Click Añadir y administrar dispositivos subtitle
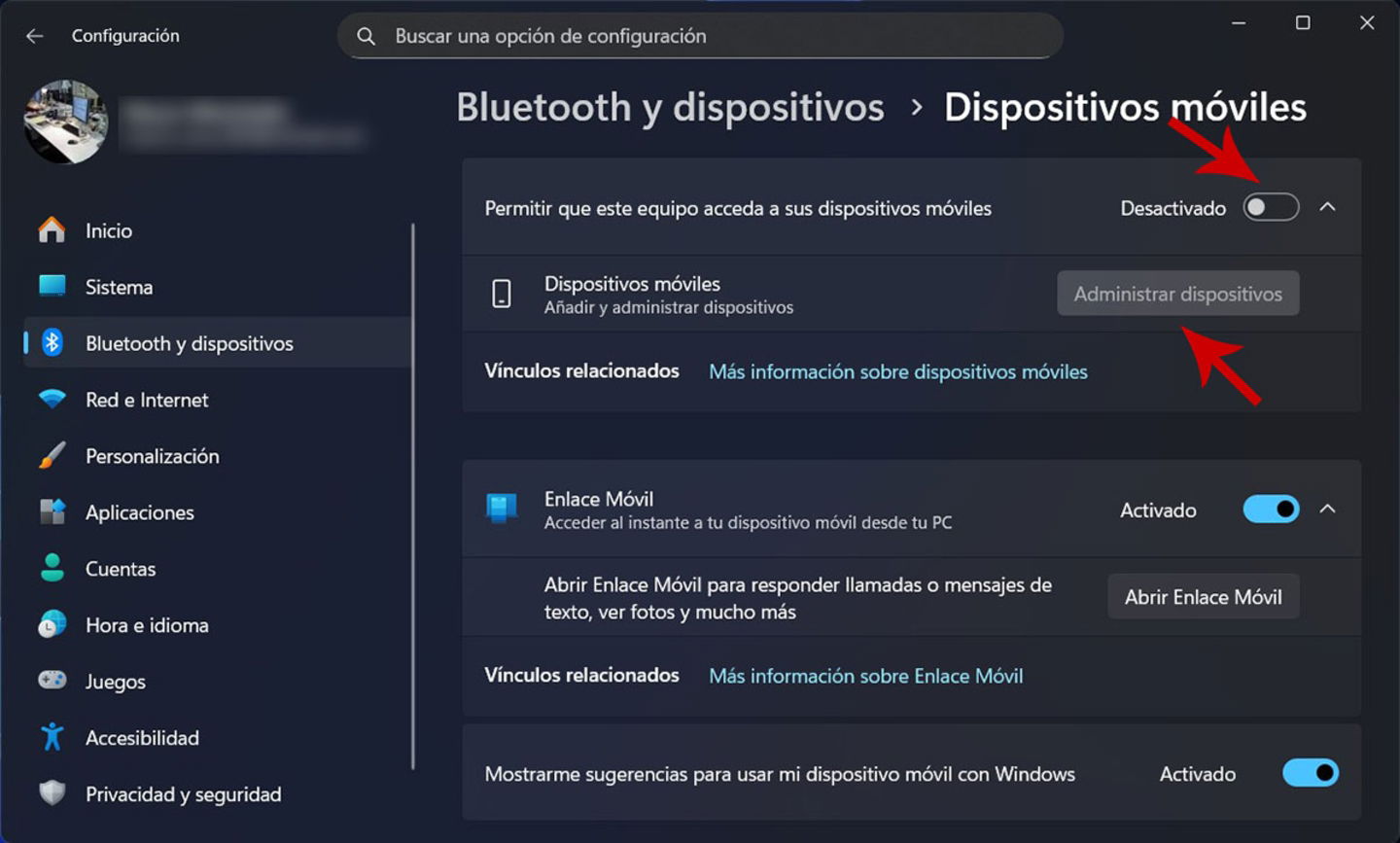 pos(669,307)
